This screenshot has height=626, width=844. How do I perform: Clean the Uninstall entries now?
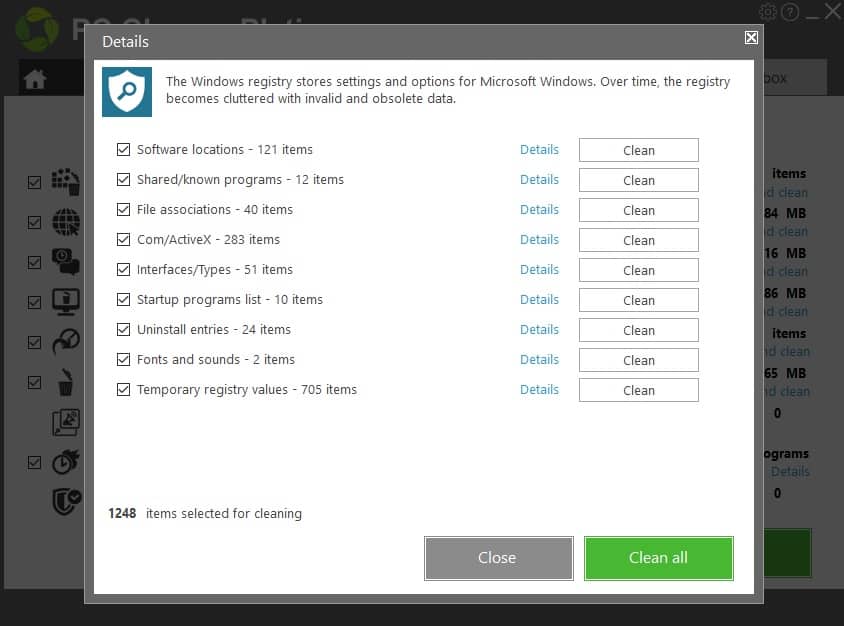click(x=638, y=329)
